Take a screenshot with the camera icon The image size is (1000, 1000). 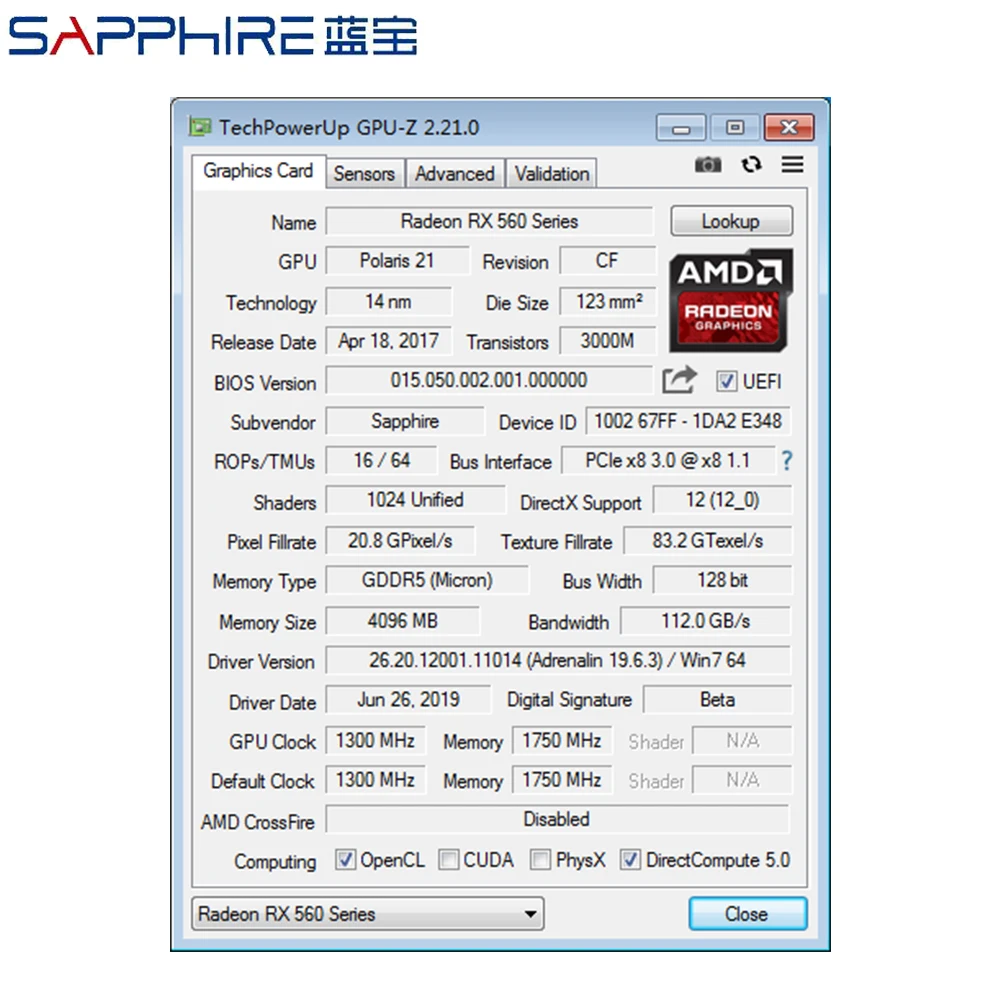pyautogui.click(x=708, y=164)
